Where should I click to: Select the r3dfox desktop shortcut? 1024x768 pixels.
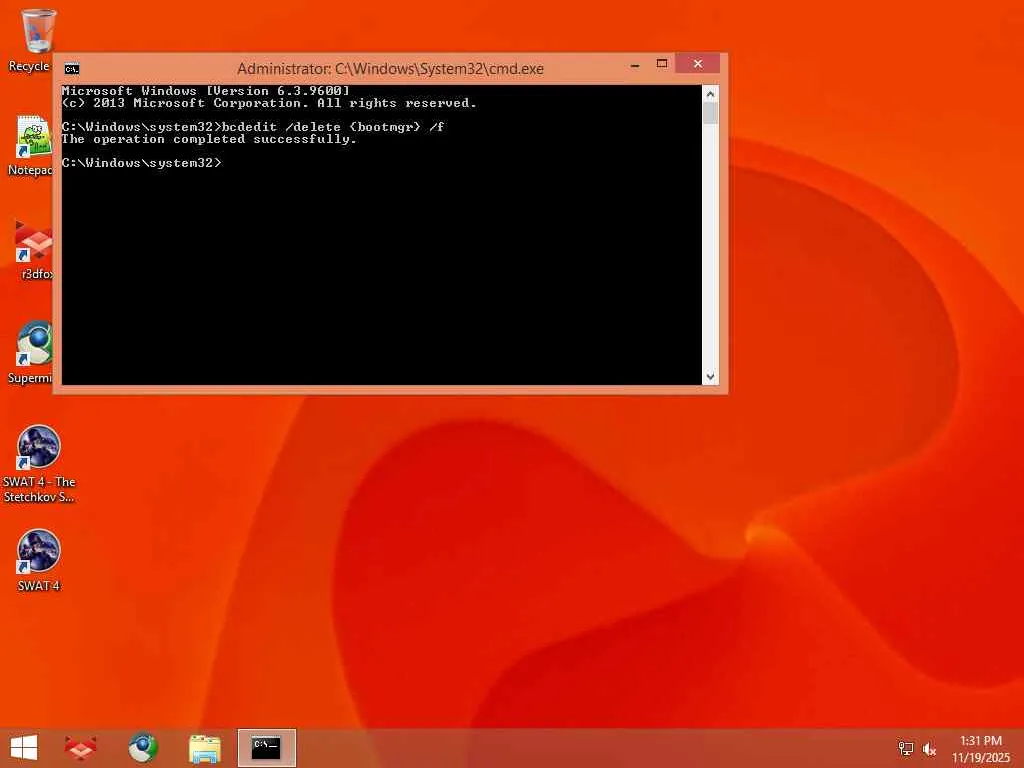tap(34, 249)
